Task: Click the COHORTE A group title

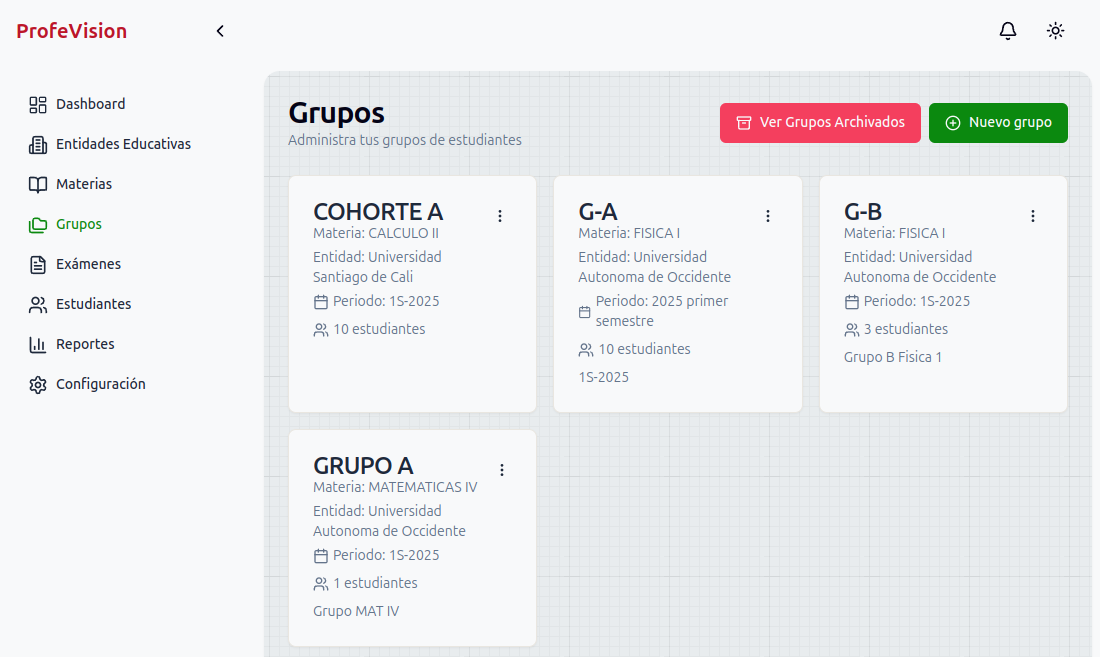Action: coord(377,211)
